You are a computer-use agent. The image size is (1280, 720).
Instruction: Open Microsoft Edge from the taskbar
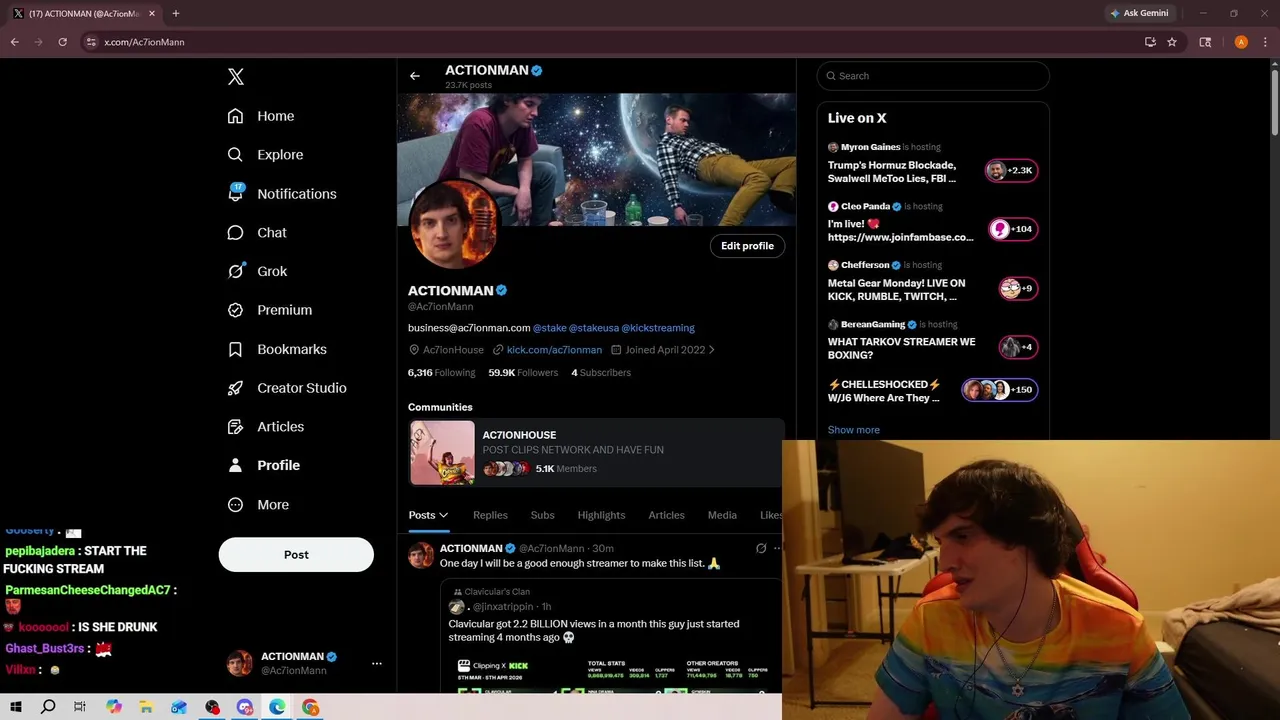[x=277, y=707]
